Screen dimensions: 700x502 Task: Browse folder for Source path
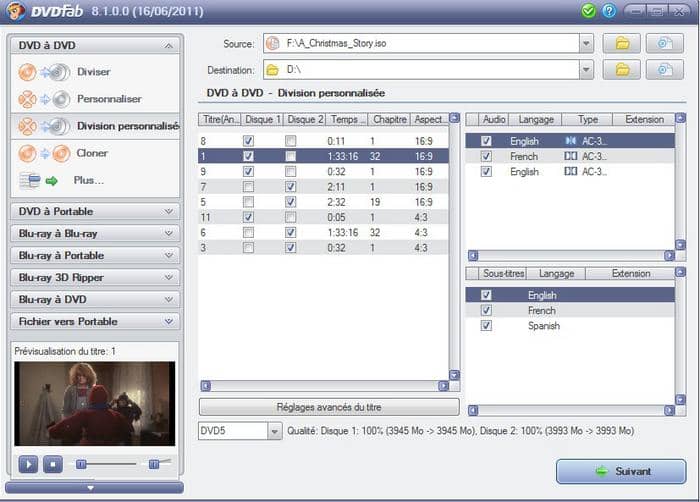click(x=621, y=44)
